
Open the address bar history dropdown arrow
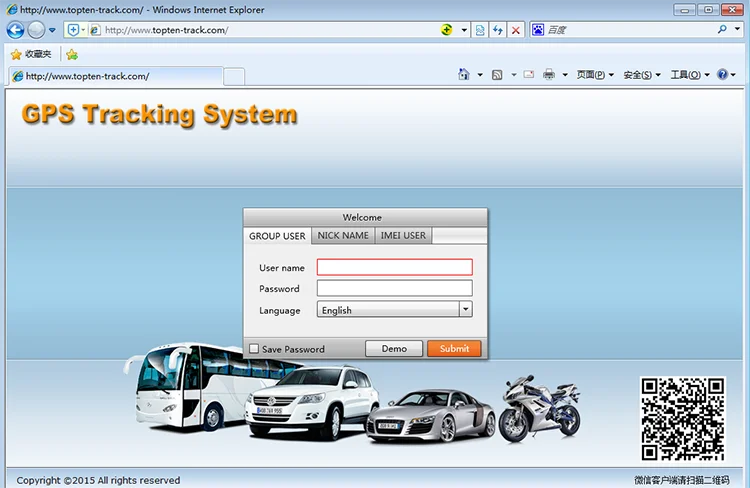coord(465,30)
